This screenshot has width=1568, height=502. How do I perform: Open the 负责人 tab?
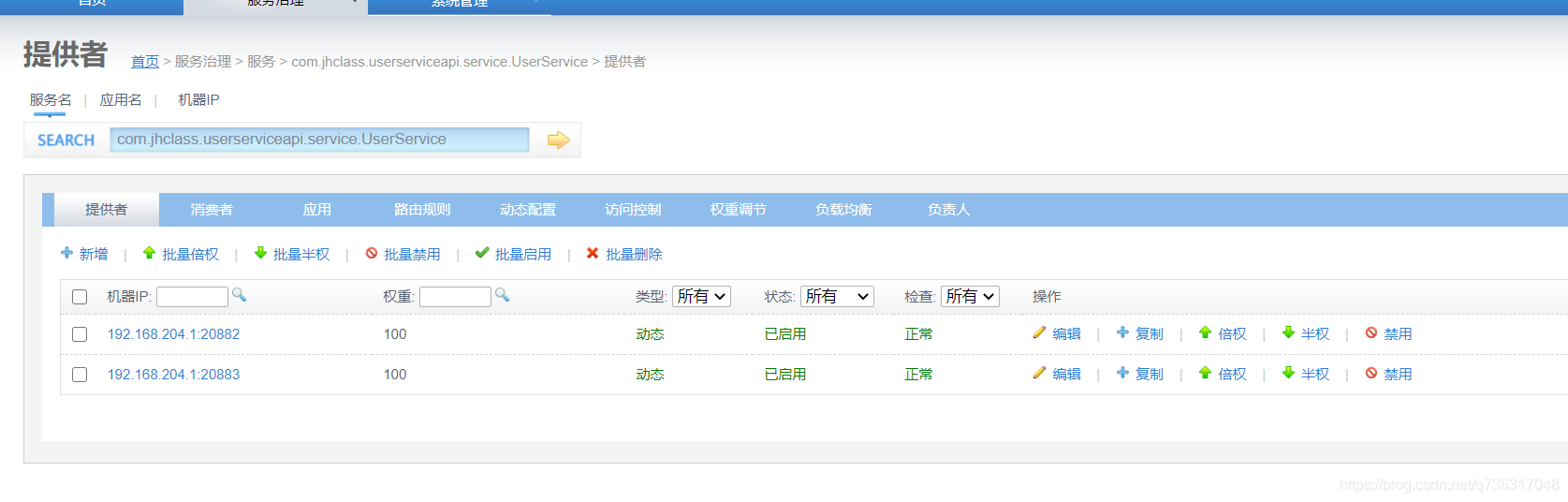(948, 210)
